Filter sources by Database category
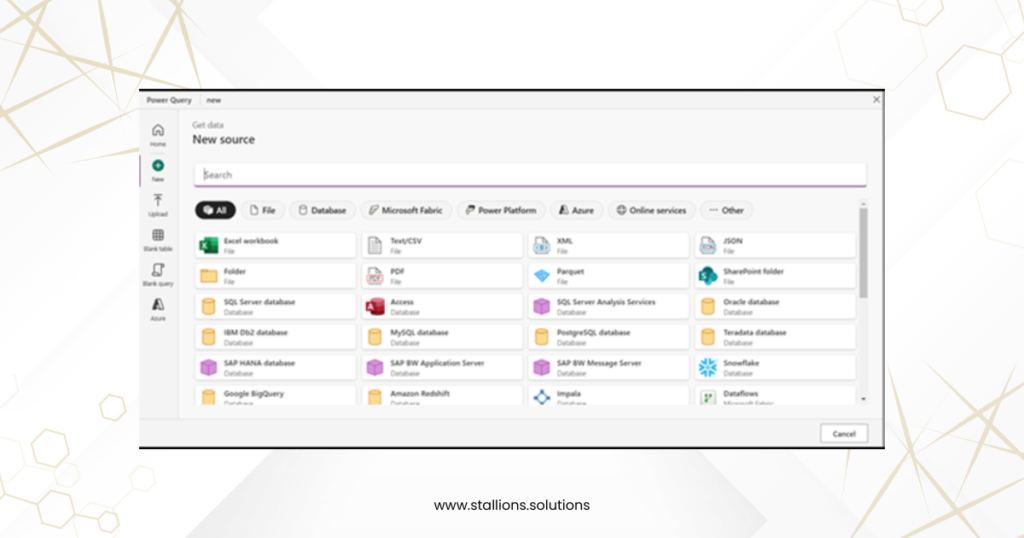This screenshot has height=538, width=1024. coord(323,210)
